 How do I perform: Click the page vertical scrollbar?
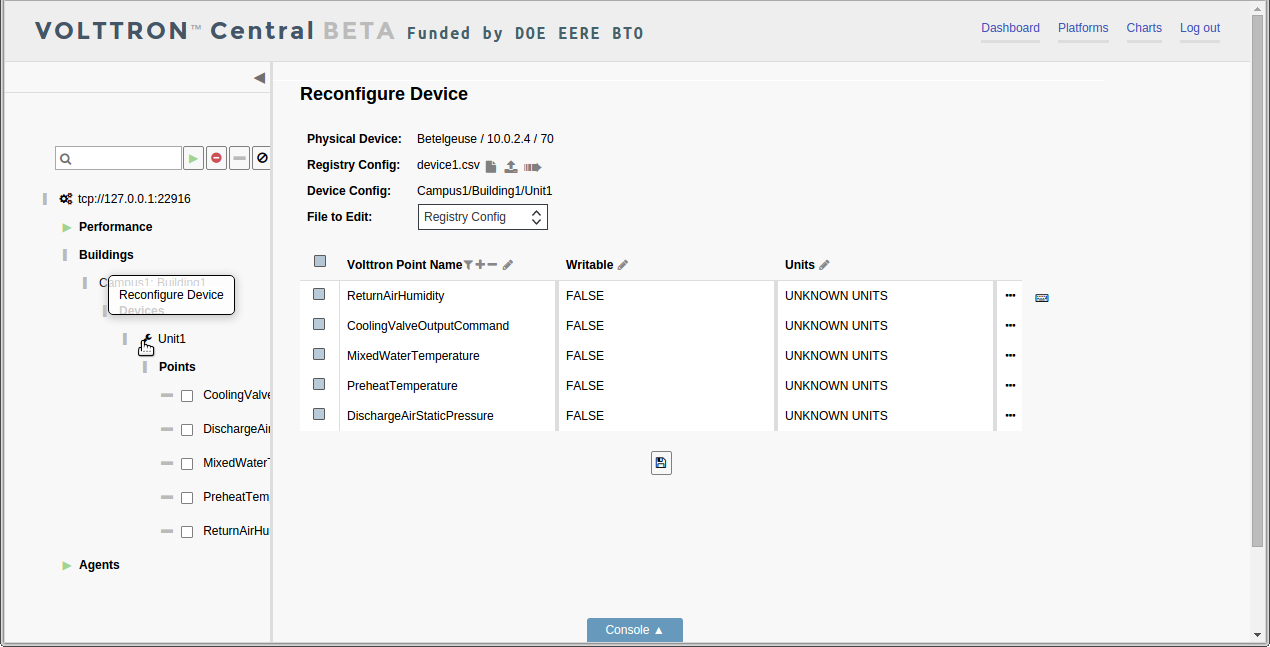tap(1258, 281)
